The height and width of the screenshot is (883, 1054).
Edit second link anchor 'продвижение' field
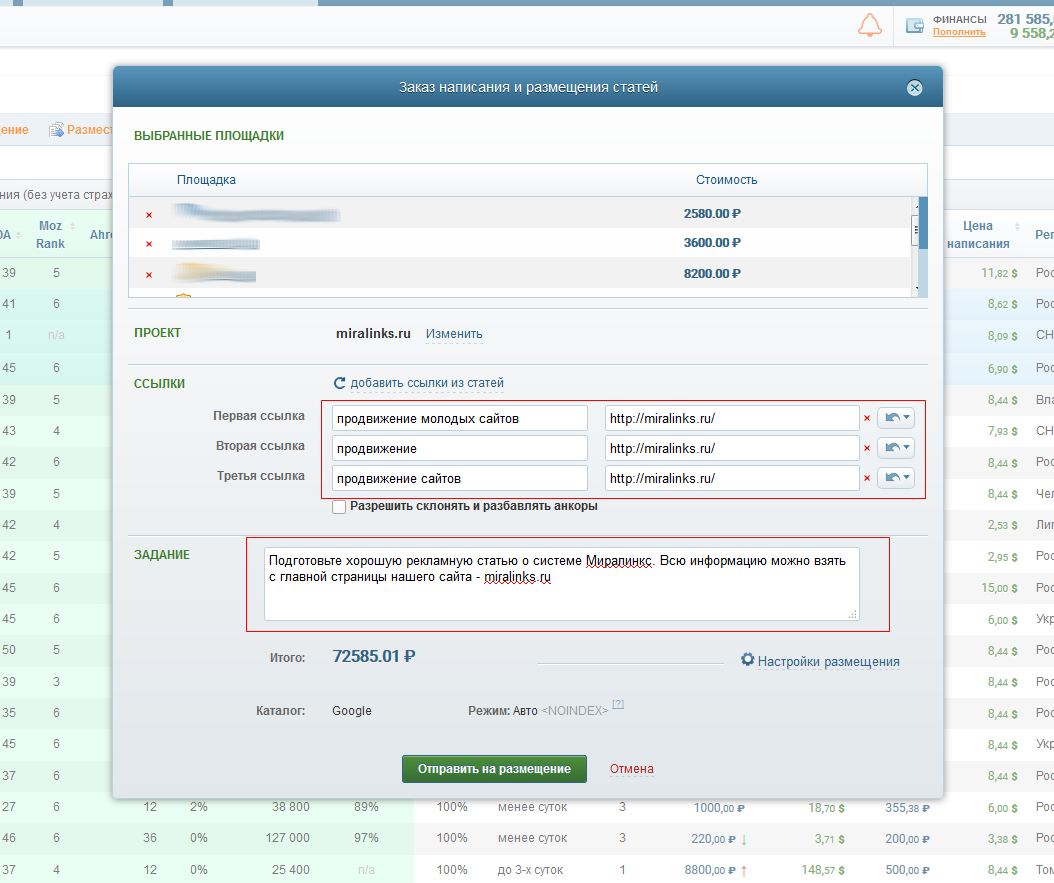tap(460, 448)
